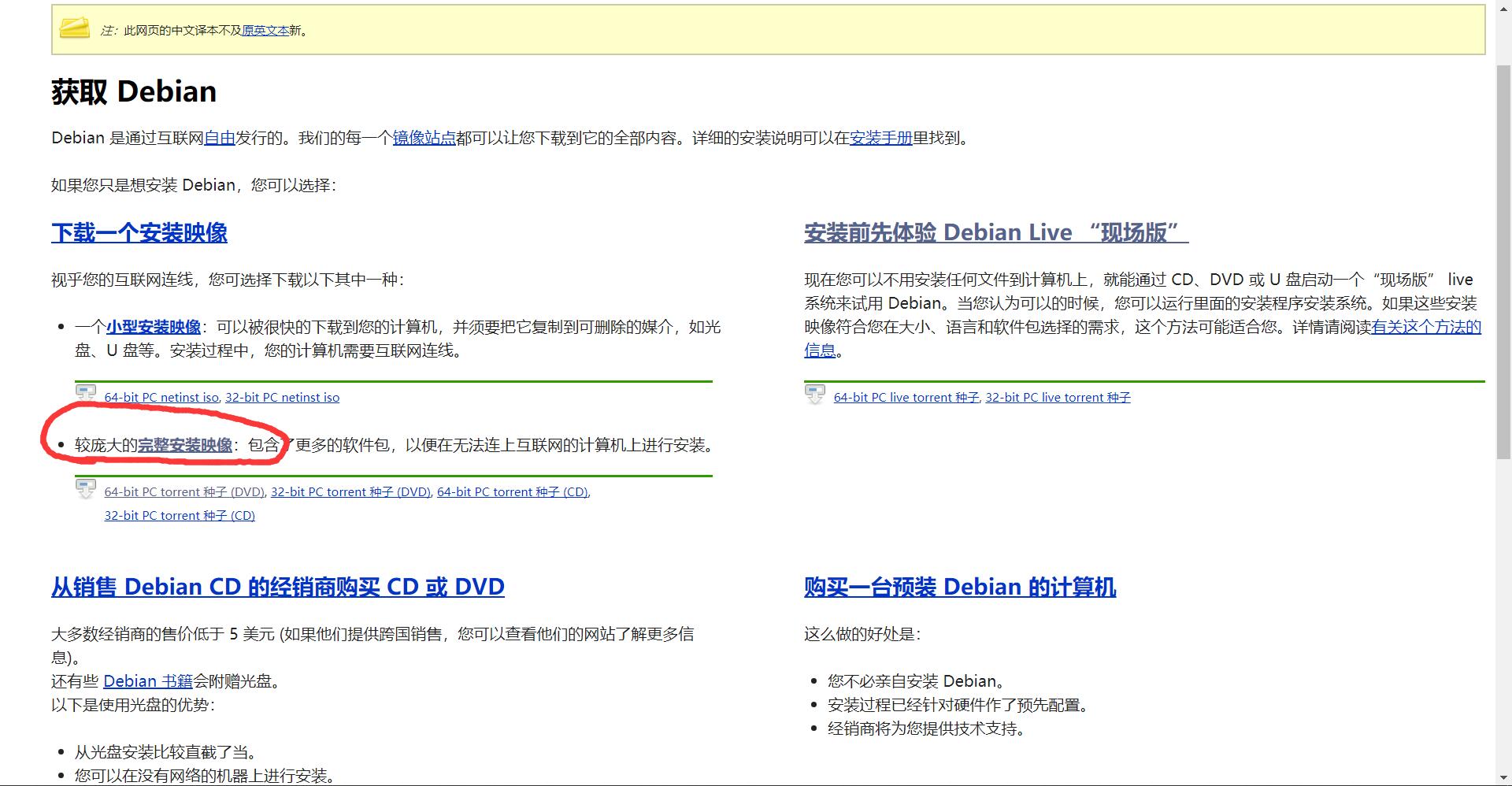Screen dimensions: 1512x786
Task: Download 64-bit PC torrent 种子 (DVD)
Action: [184, 492]
